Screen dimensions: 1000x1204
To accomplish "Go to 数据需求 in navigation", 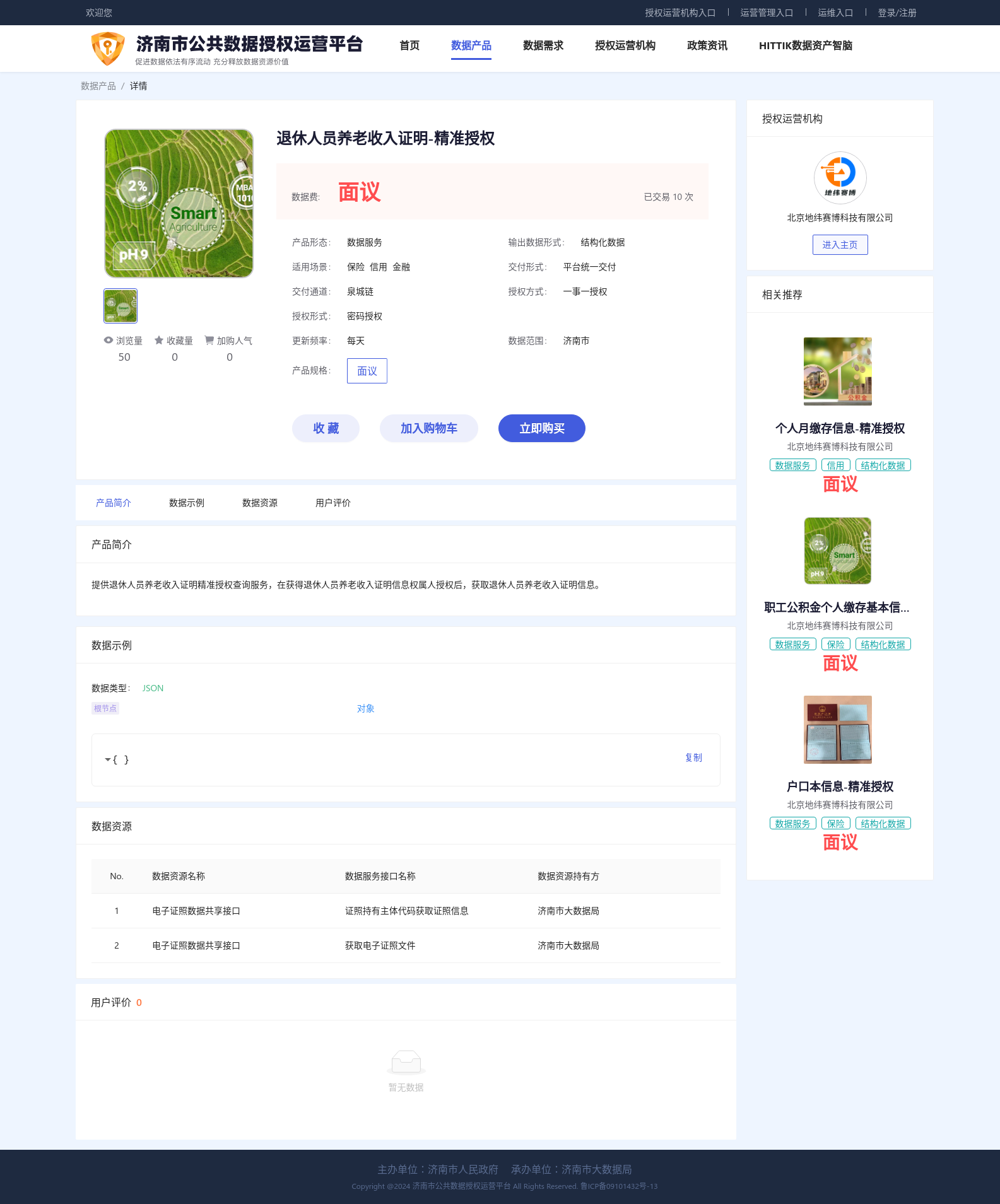I will tap(543, 45).
